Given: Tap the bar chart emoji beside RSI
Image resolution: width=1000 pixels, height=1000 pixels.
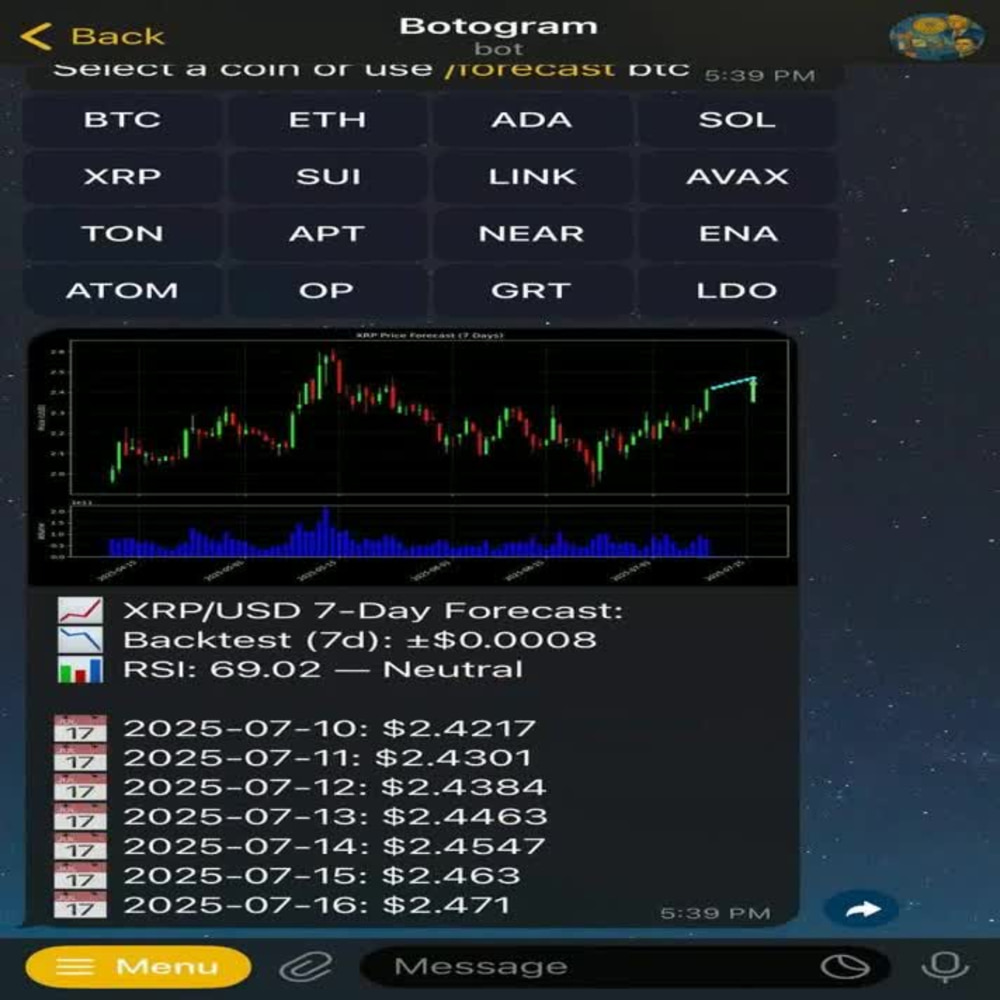Looking at the screenshot, I should 80,670.
